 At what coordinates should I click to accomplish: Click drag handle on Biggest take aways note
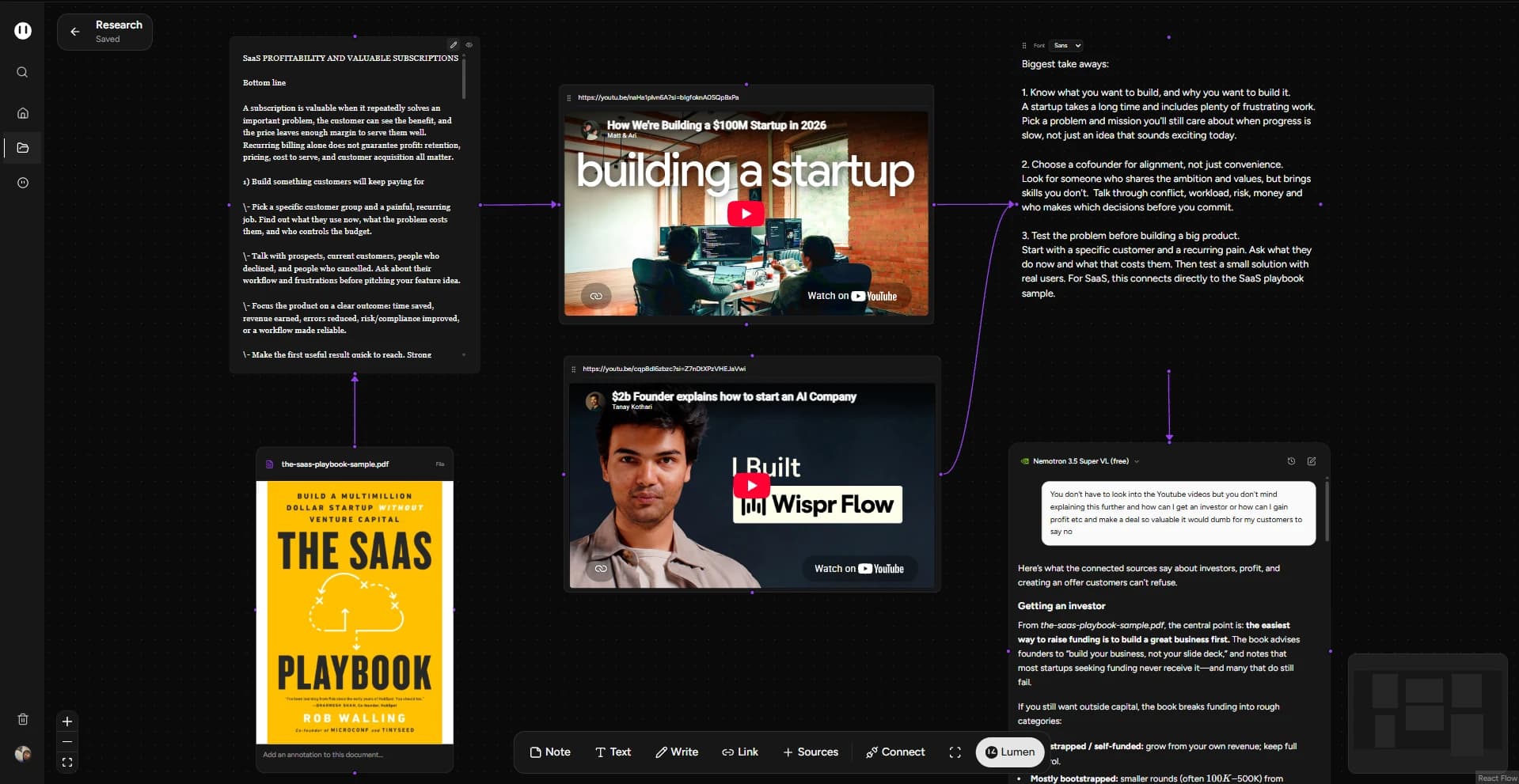[1024, 46]
